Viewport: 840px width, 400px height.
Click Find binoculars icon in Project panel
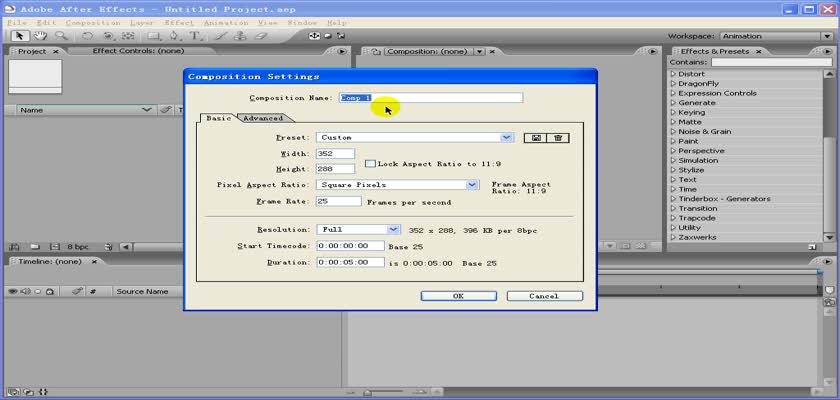click(14, 247)
